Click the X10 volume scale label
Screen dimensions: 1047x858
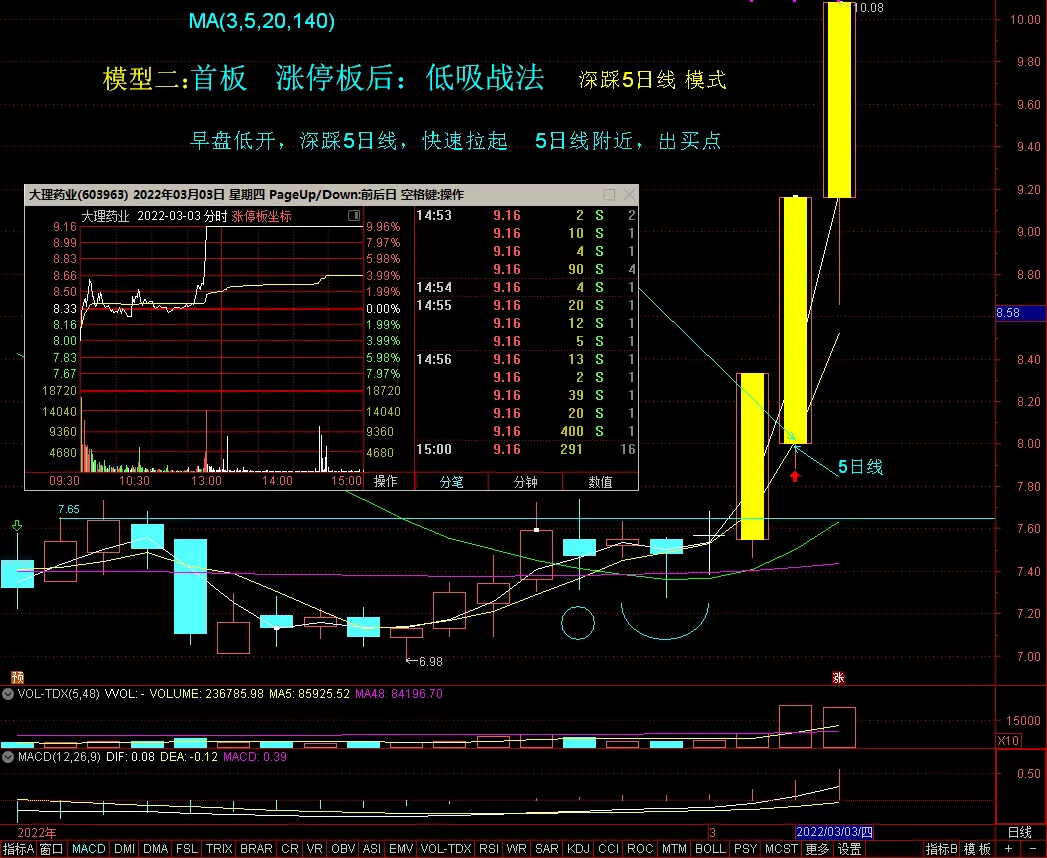click(x=1008, y=740)
